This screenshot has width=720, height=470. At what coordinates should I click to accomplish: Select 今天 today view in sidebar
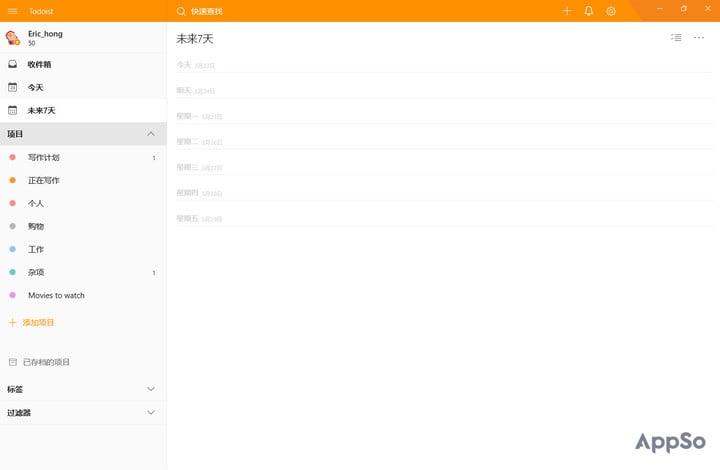click(x=83, y=87)
